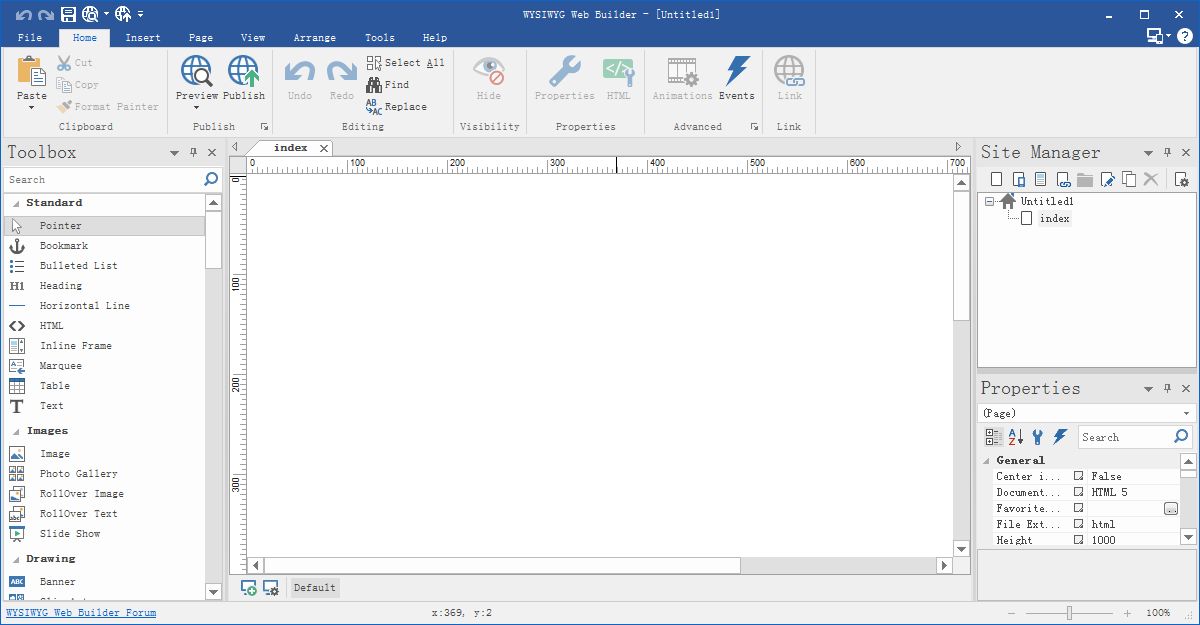
Task: Click the Paste clipboard icon
Action: click(x=31, y=71)
